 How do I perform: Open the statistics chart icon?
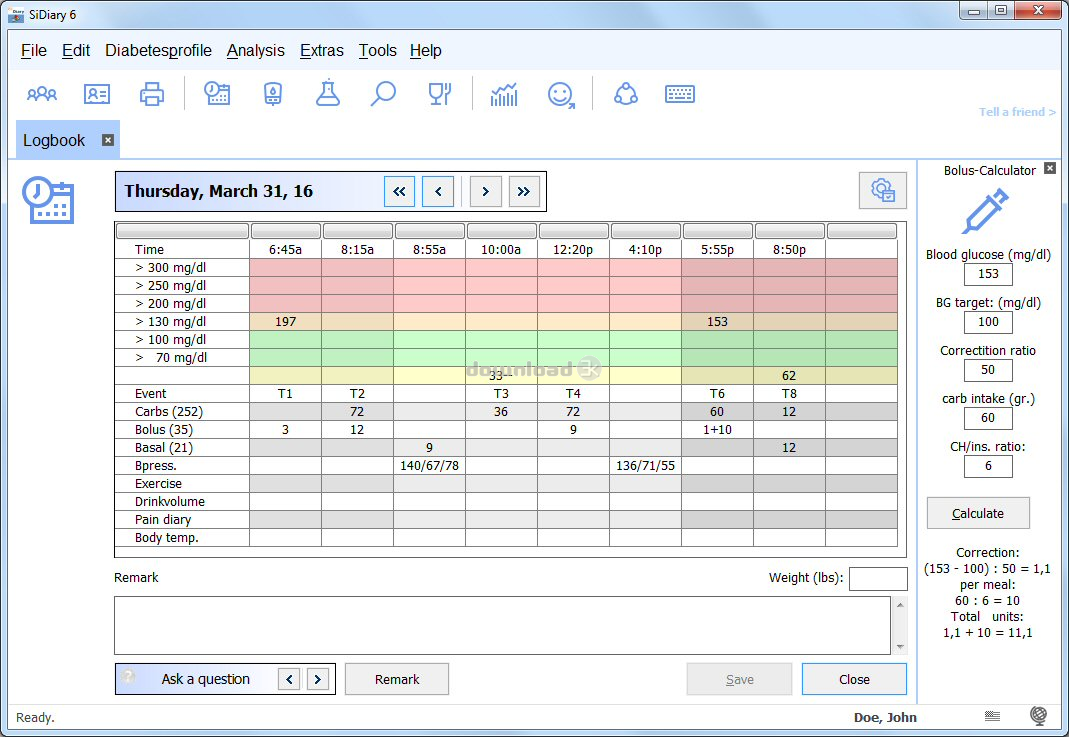[504, 95]
